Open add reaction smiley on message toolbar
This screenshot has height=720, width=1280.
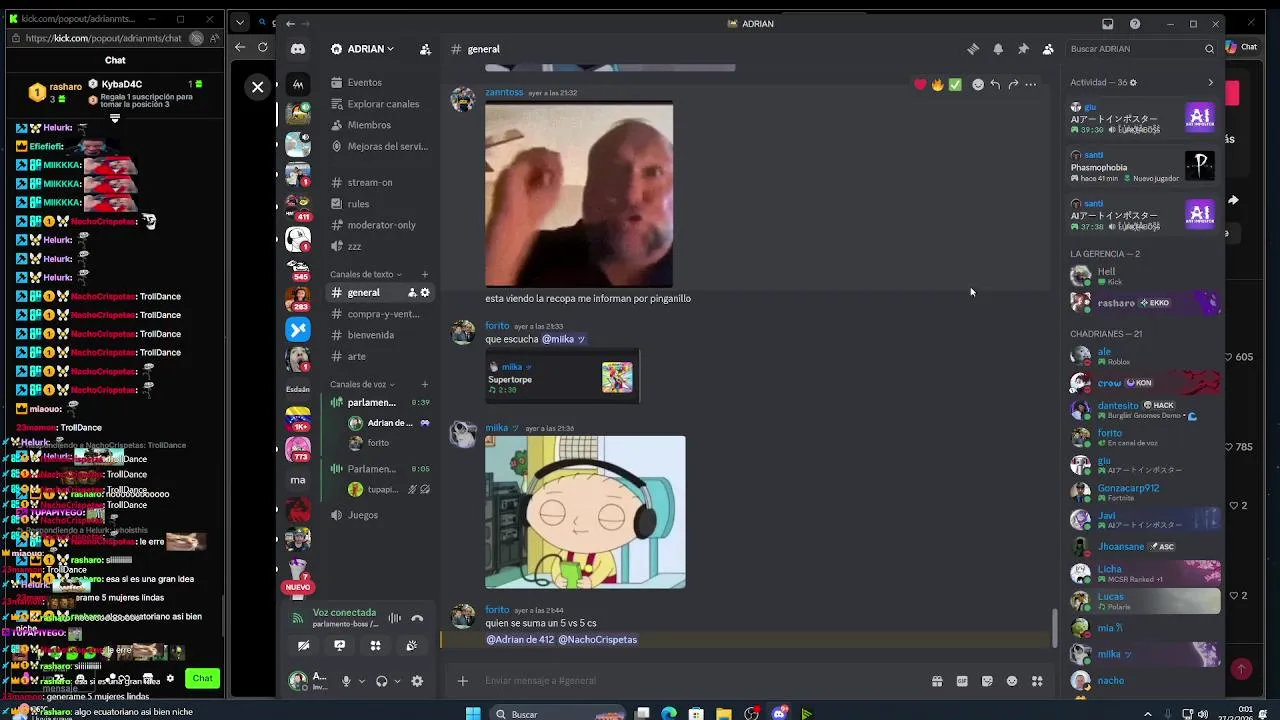978,84
